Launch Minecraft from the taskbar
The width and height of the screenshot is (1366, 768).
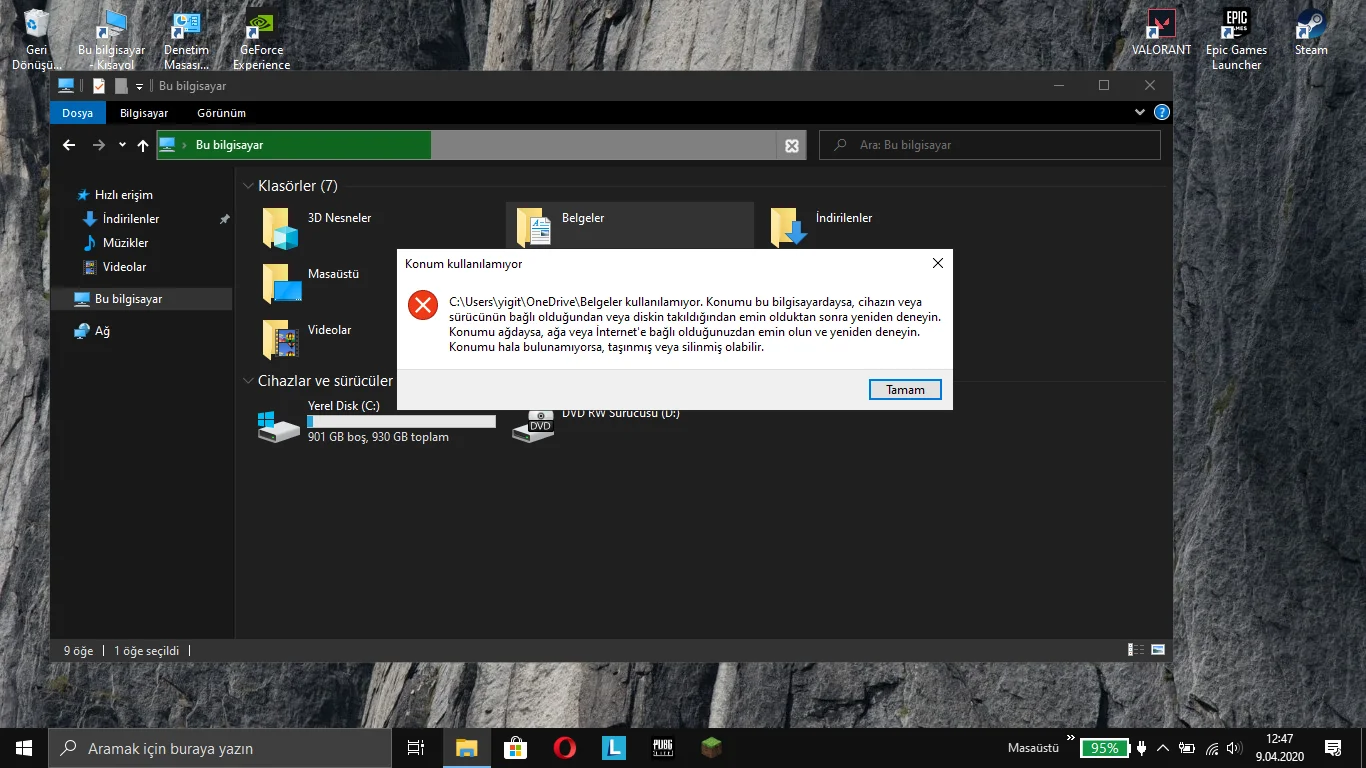711,748
